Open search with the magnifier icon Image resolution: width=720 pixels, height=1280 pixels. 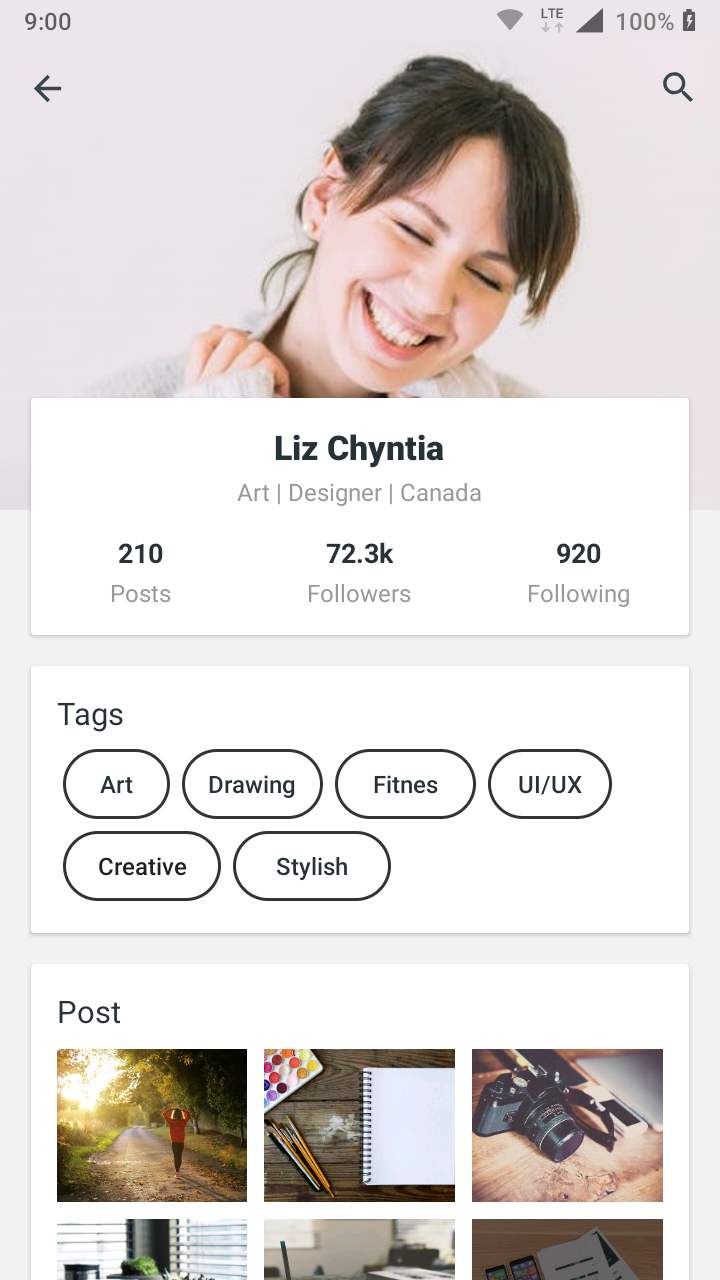(x=678, y=88)
